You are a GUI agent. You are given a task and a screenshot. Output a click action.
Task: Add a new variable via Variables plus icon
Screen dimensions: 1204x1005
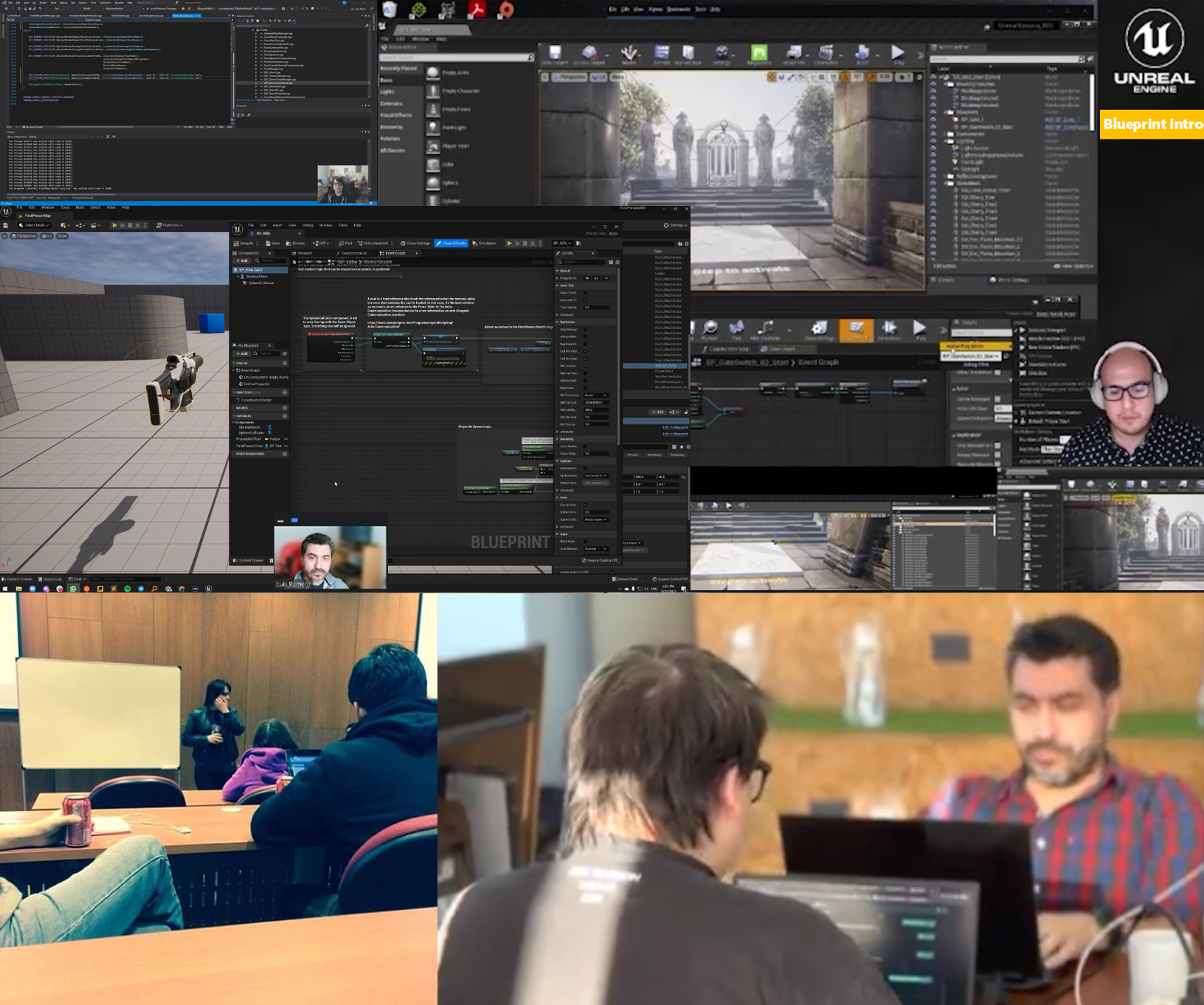coord(285,416)
